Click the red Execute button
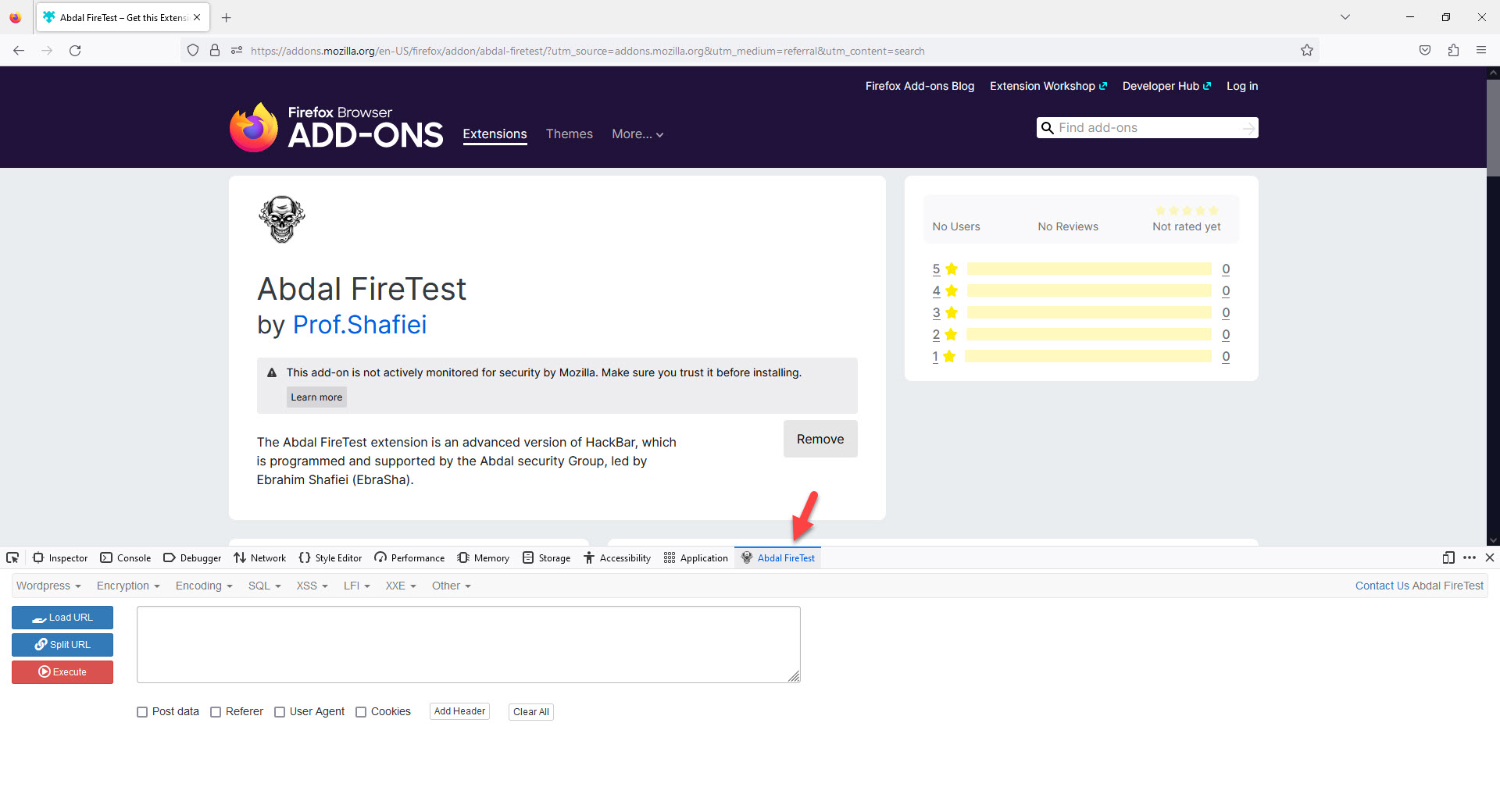This screenshot has width=1500, height=812. pyautogui.click(x=62, y=672)
